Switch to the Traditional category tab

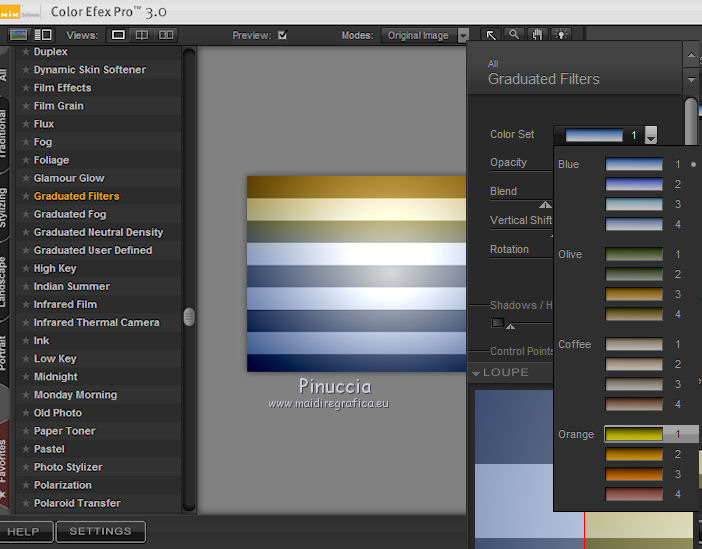click(x=4, y=134)
